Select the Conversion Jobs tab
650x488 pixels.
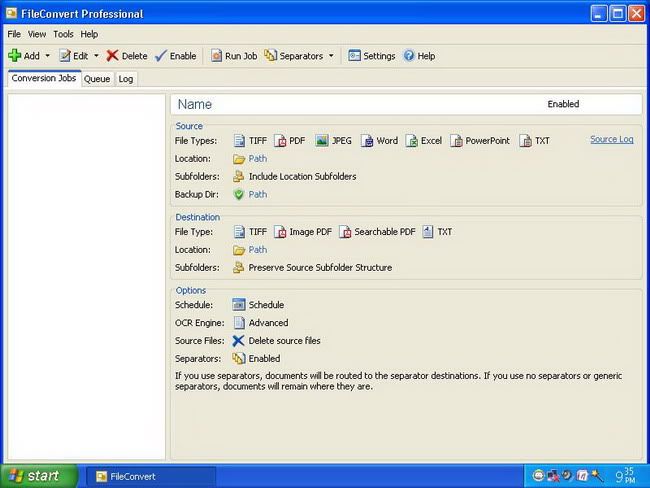[x=44, y=78]
